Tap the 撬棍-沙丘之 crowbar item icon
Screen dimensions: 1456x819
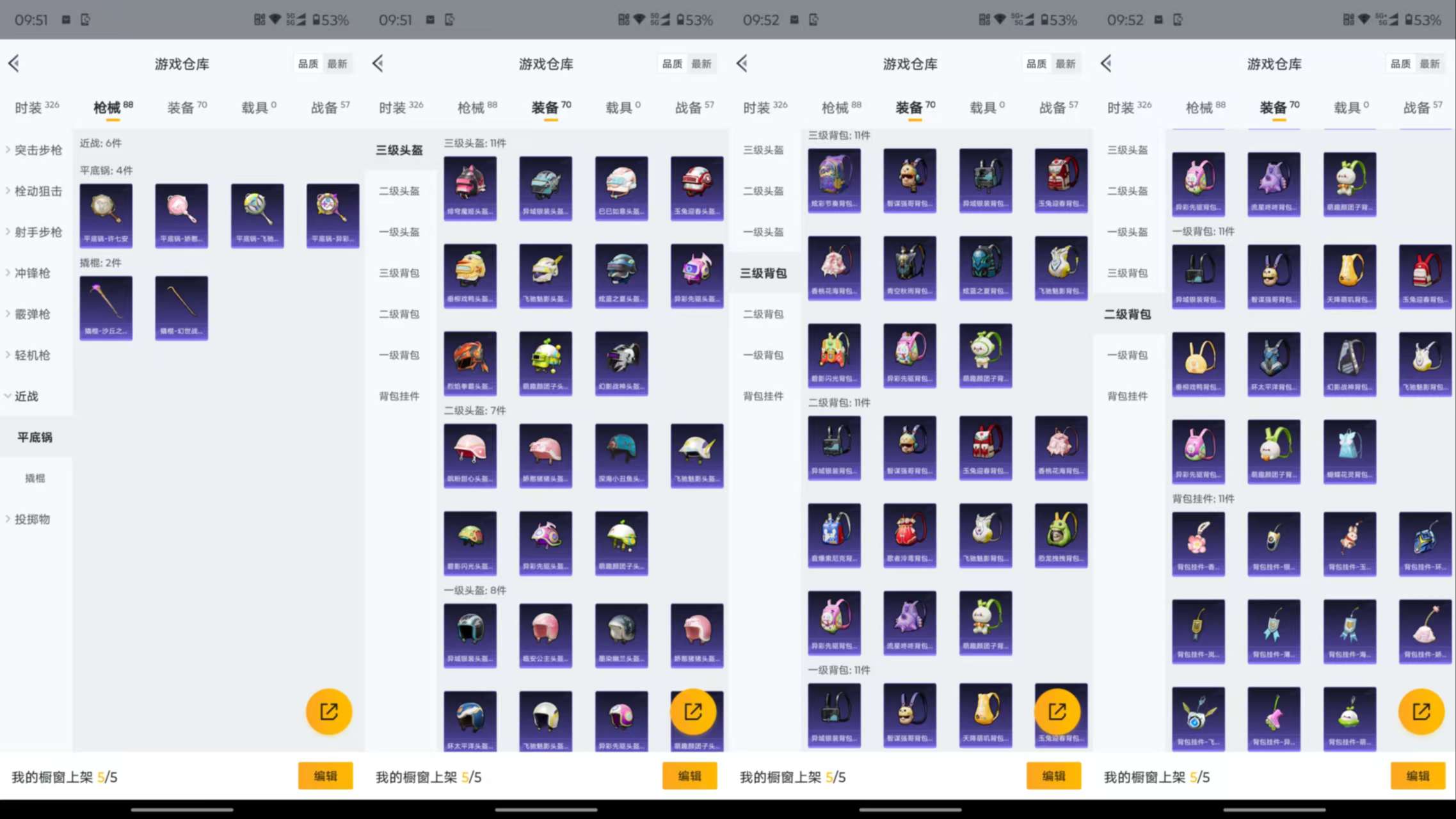pos(106,307)
